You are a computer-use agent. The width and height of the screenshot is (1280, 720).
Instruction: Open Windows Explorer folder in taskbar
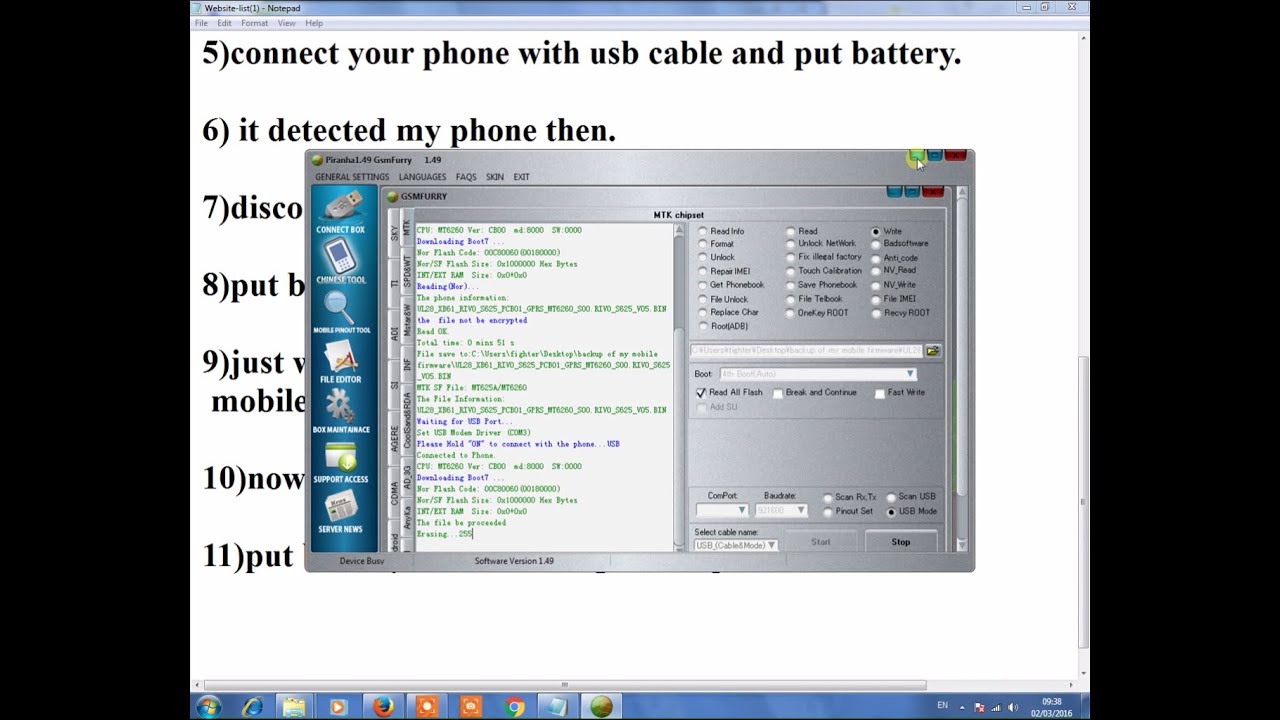point(295,707)
